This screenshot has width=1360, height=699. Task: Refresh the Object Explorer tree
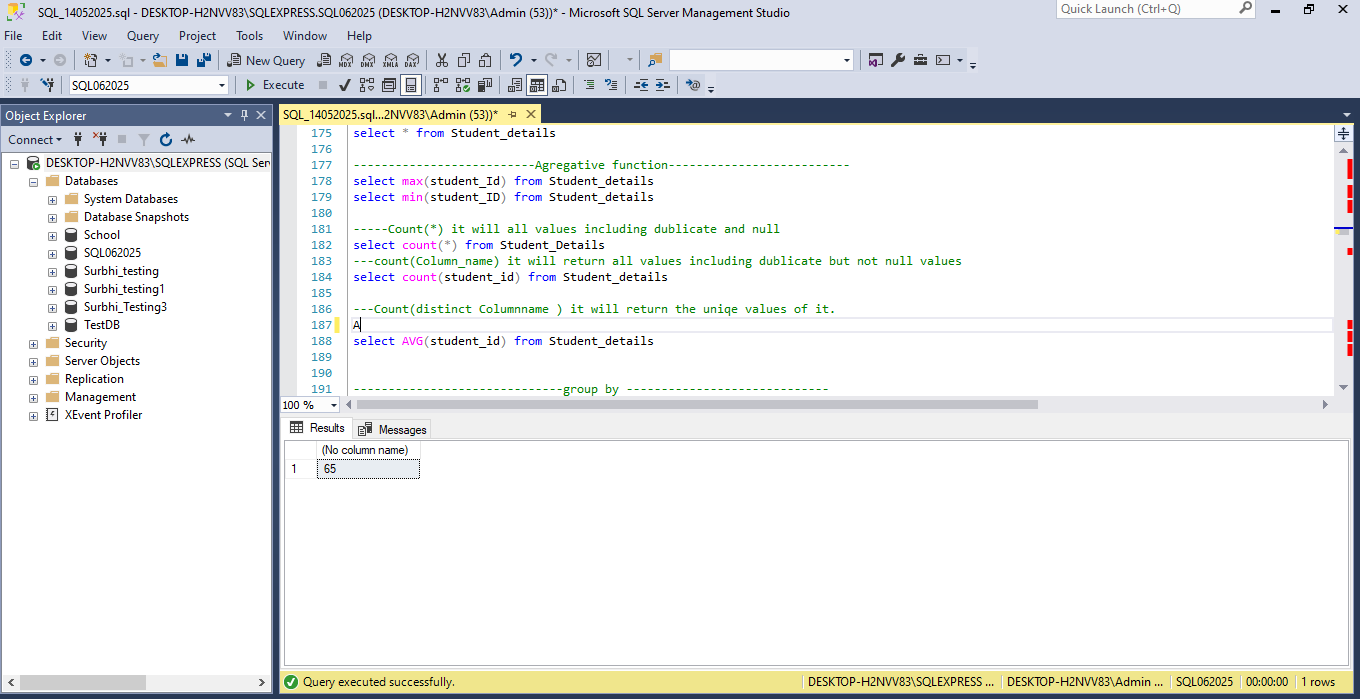pyautogui.click(x=166, y=140)
